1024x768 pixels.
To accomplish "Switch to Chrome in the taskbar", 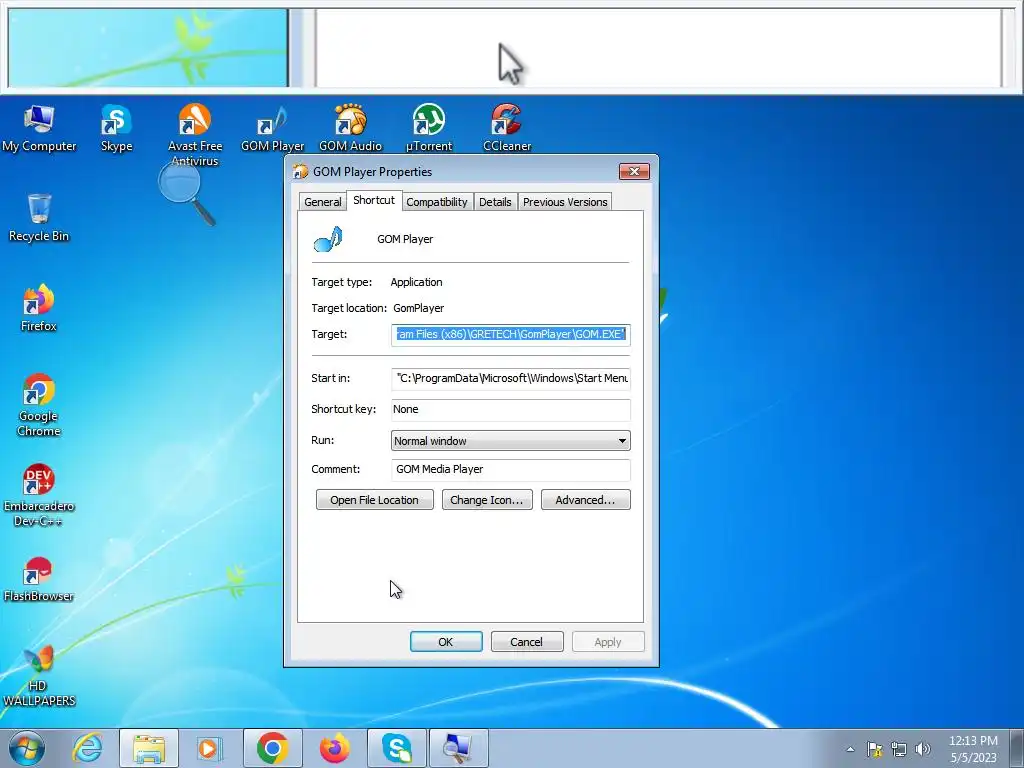I will 272,748.
